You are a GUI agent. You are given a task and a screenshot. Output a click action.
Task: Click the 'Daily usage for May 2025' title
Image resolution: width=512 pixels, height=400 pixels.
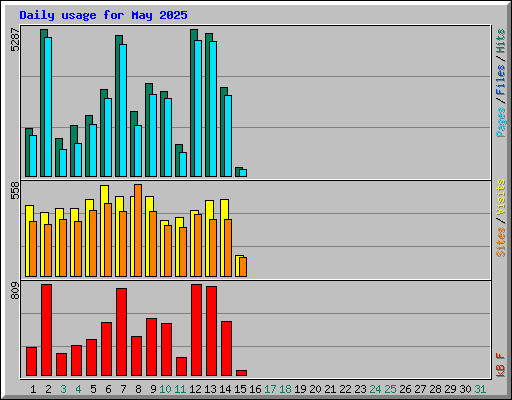coord(103,15)
